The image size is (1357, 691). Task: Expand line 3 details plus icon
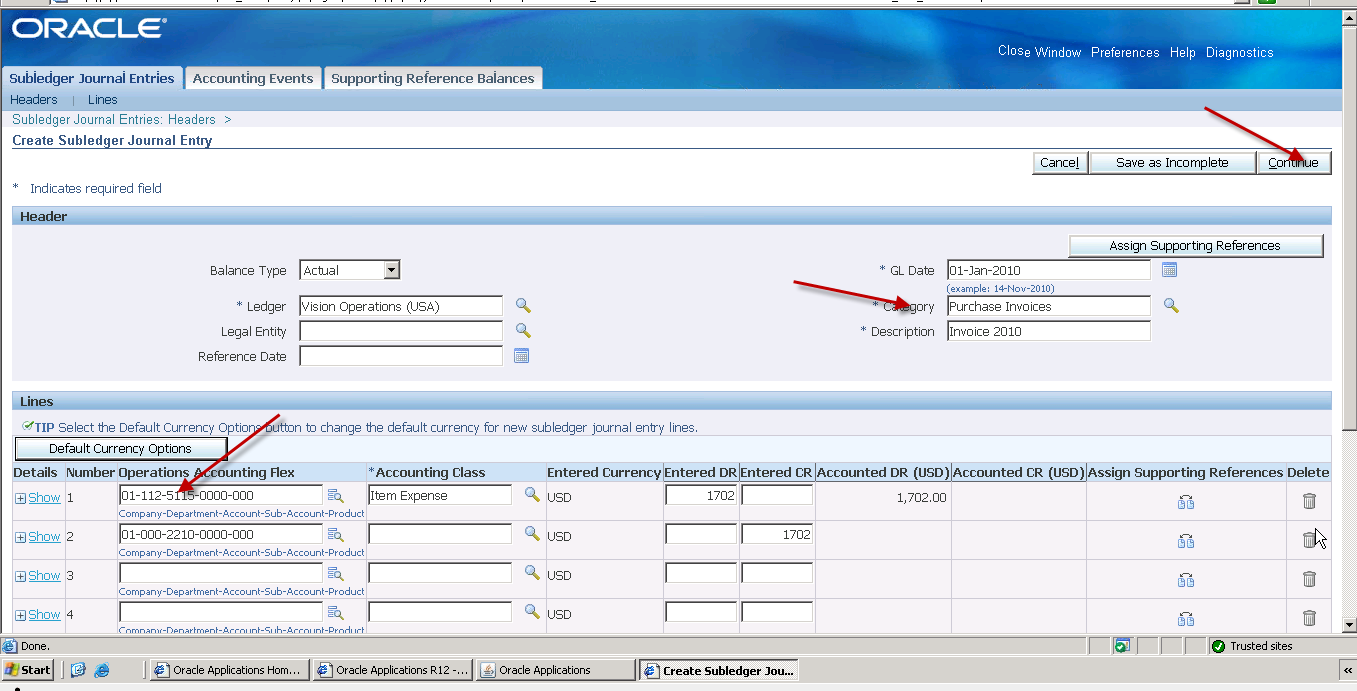click(x=20, y=576)
